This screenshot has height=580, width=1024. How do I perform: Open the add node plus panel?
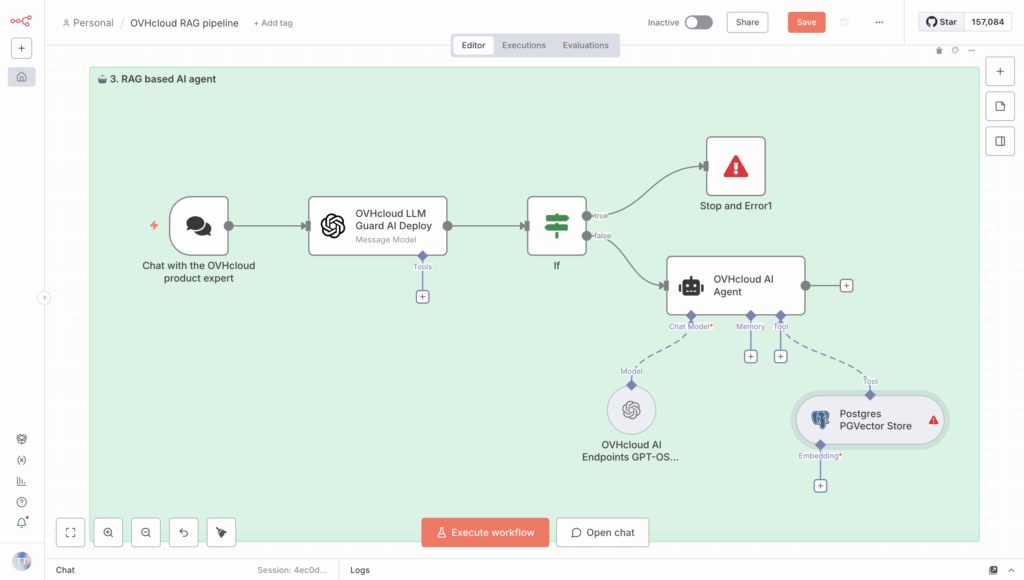1000,72
